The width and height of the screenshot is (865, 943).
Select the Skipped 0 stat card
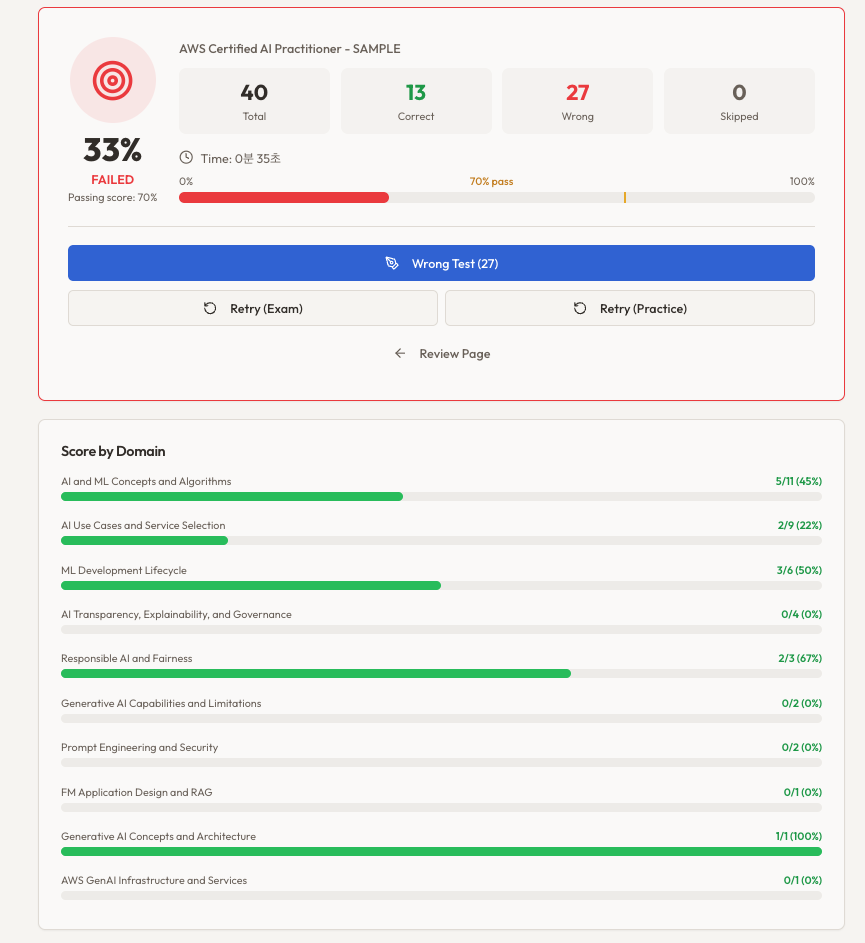pos(739,101)
